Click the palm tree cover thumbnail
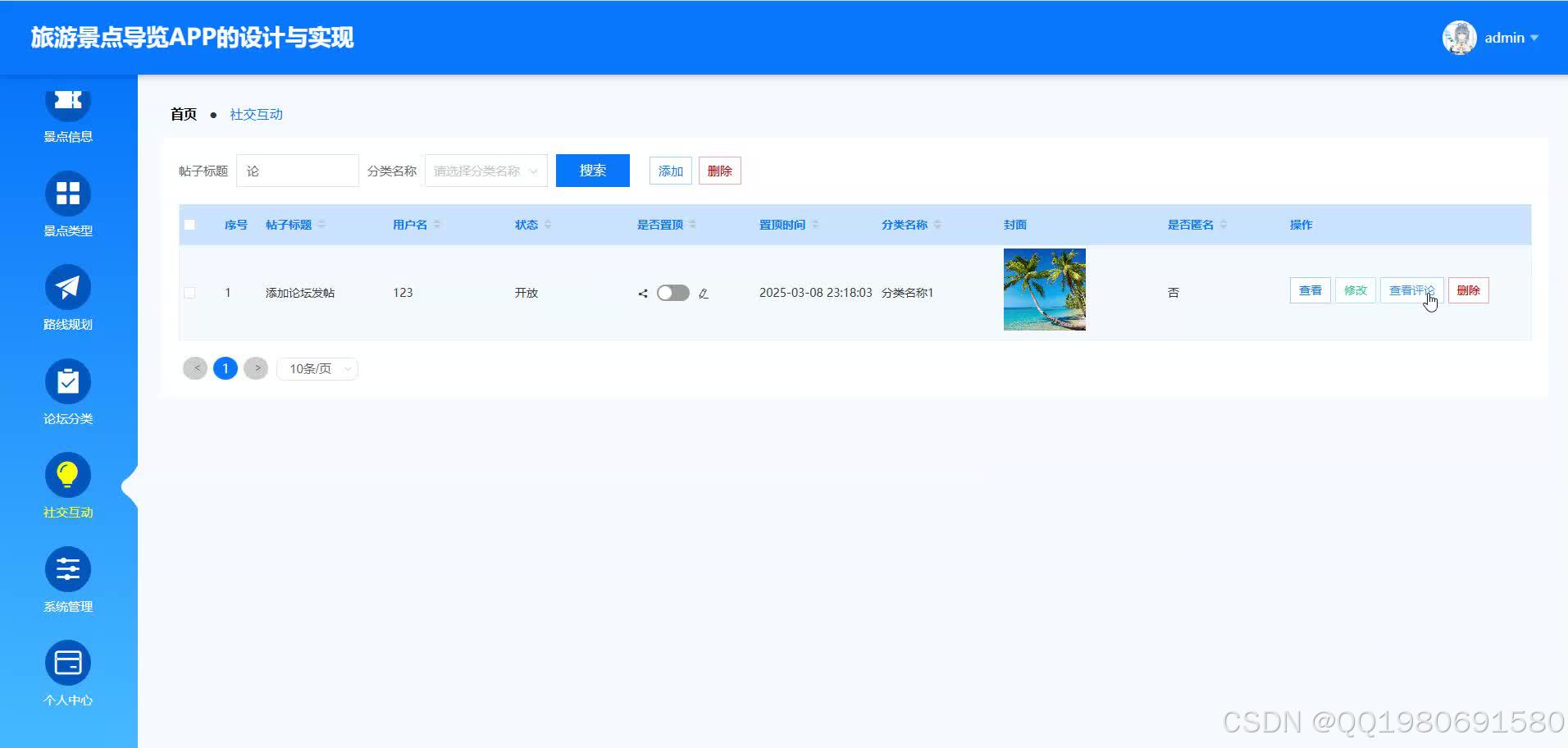Screen dimensions: 1568x748 pyautogui.click(x=1044, y=290)
